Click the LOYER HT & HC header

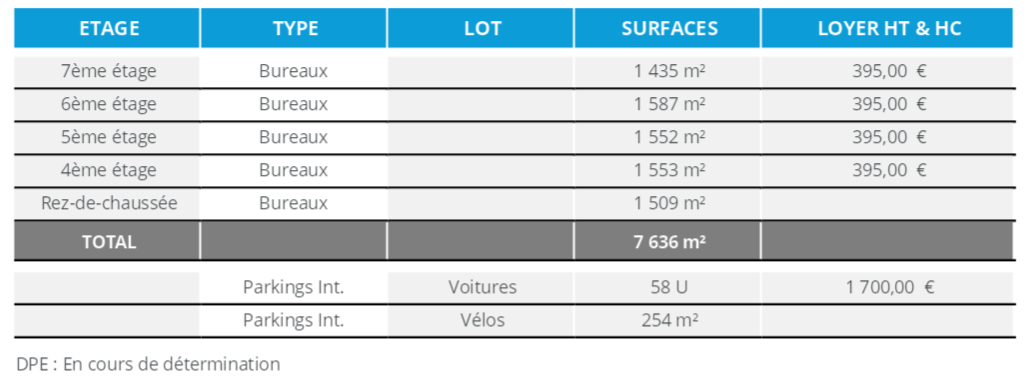point(888,28)
